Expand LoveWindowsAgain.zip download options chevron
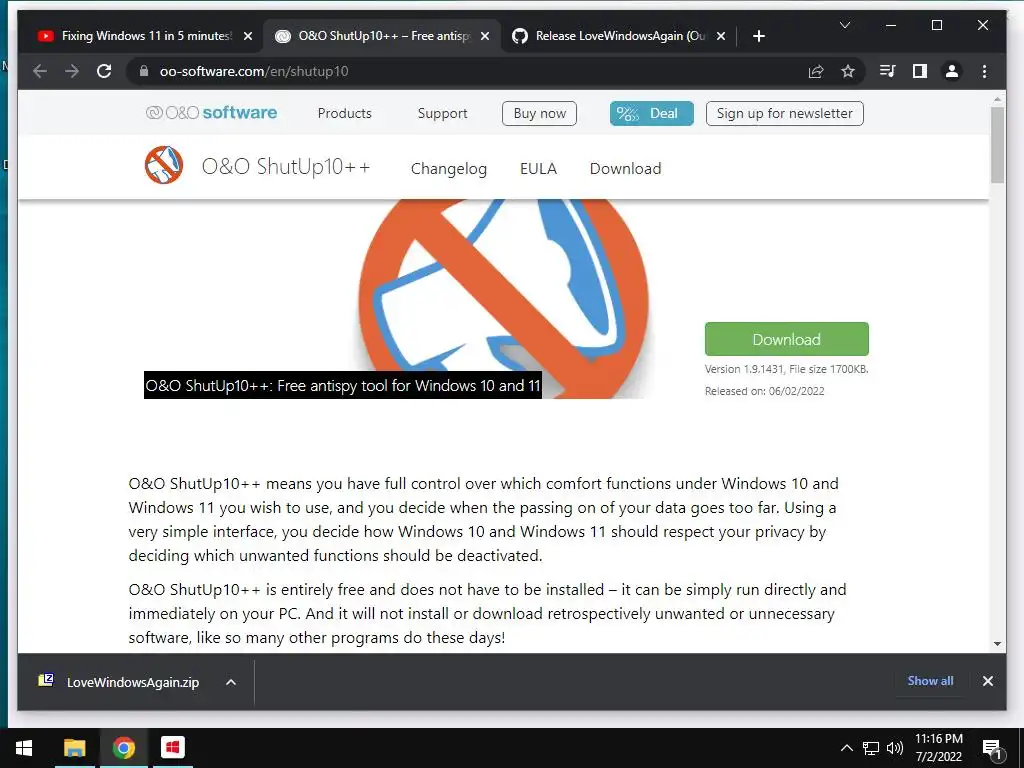Image resolution: width=1024 pixels, height=768 pixels. 231,682
